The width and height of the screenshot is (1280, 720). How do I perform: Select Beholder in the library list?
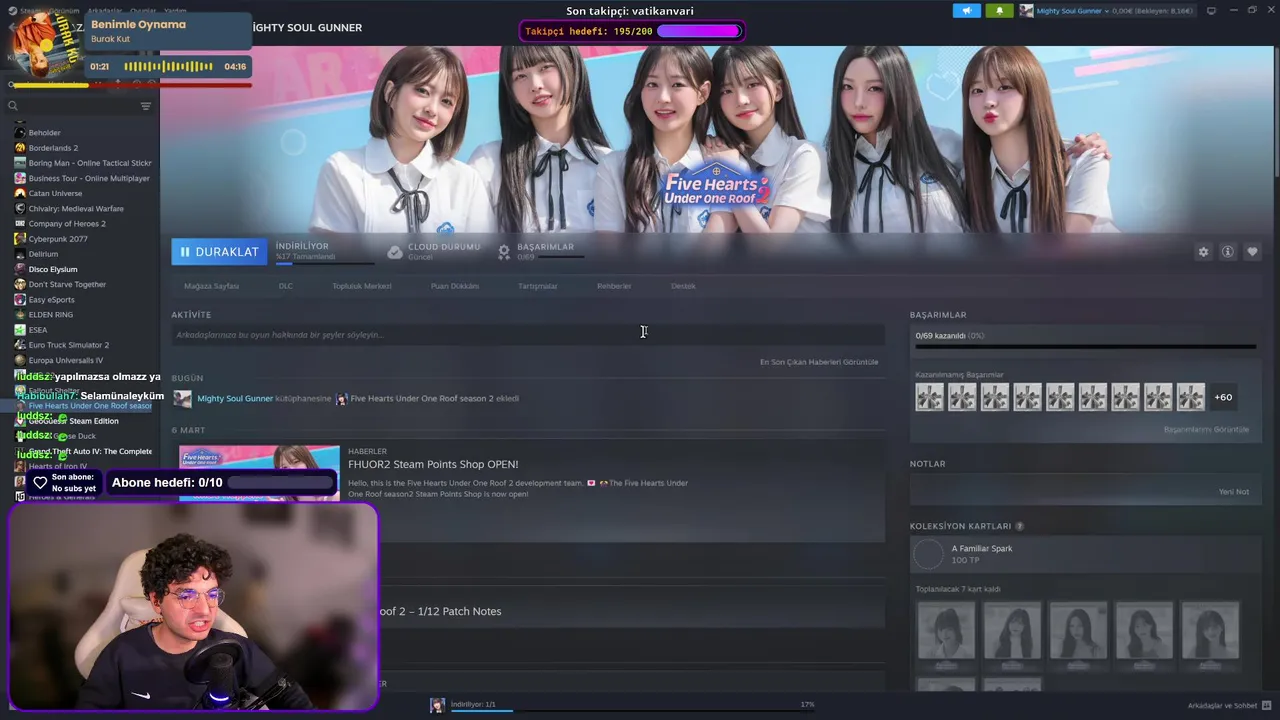45,133
